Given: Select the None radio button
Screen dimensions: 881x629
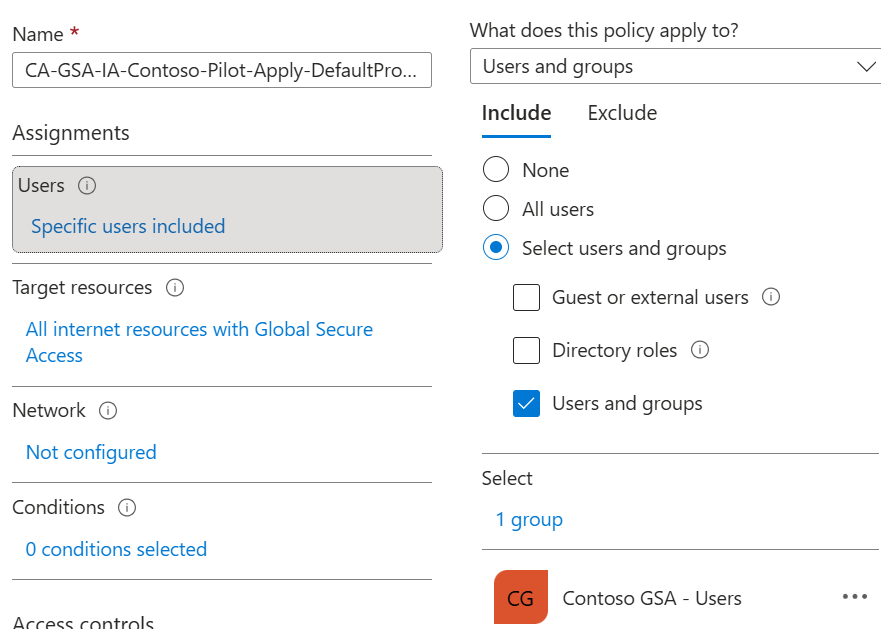Looking at the screenshot, I should [496, 169].
